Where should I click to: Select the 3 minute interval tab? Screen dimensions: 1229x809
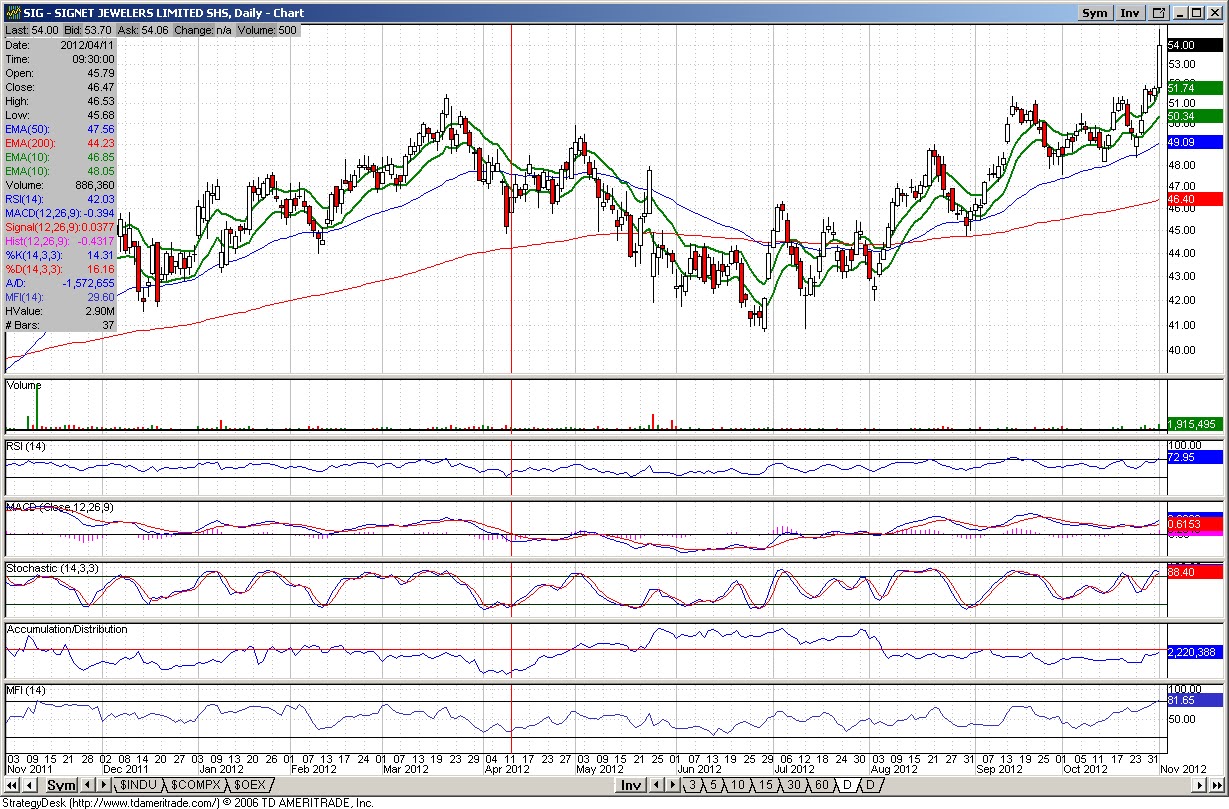coord(692,785)
